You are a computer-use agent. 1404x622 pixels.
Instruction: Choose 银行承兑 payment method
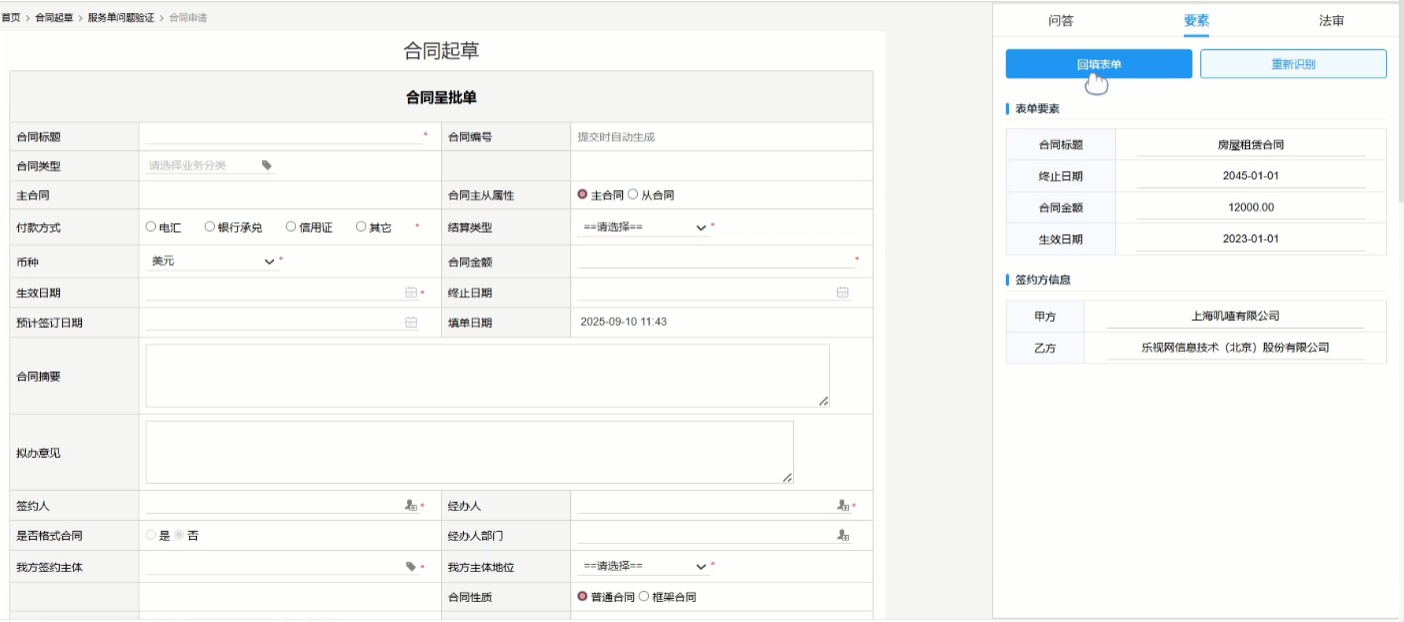click(210, 227)
